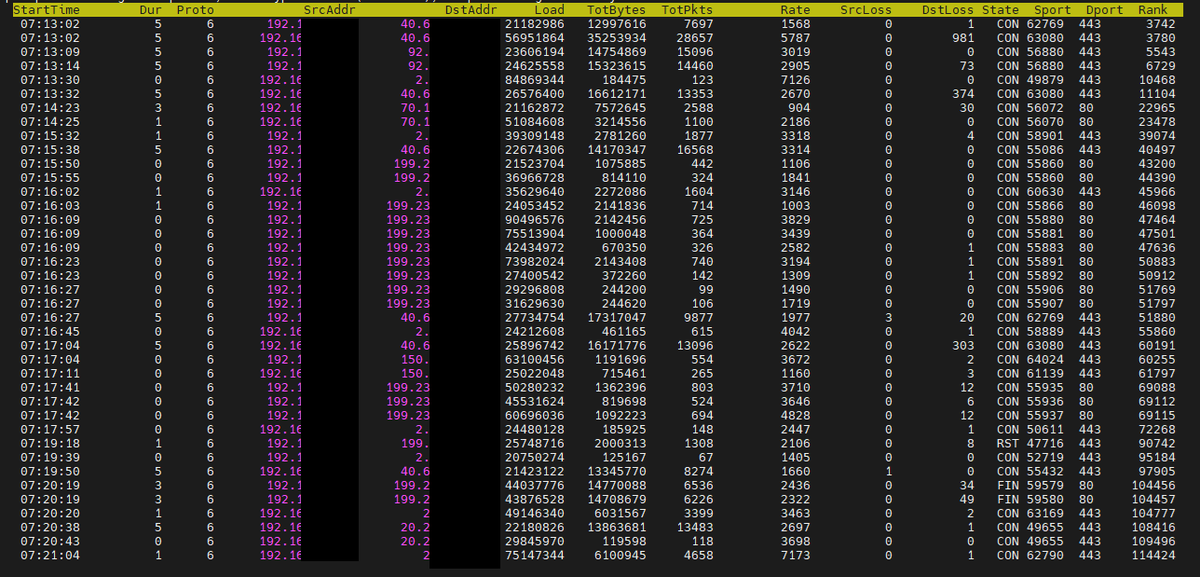1200x577 pixels.
Task: Select DstLoss value 981
Action: tap(963, 37)
